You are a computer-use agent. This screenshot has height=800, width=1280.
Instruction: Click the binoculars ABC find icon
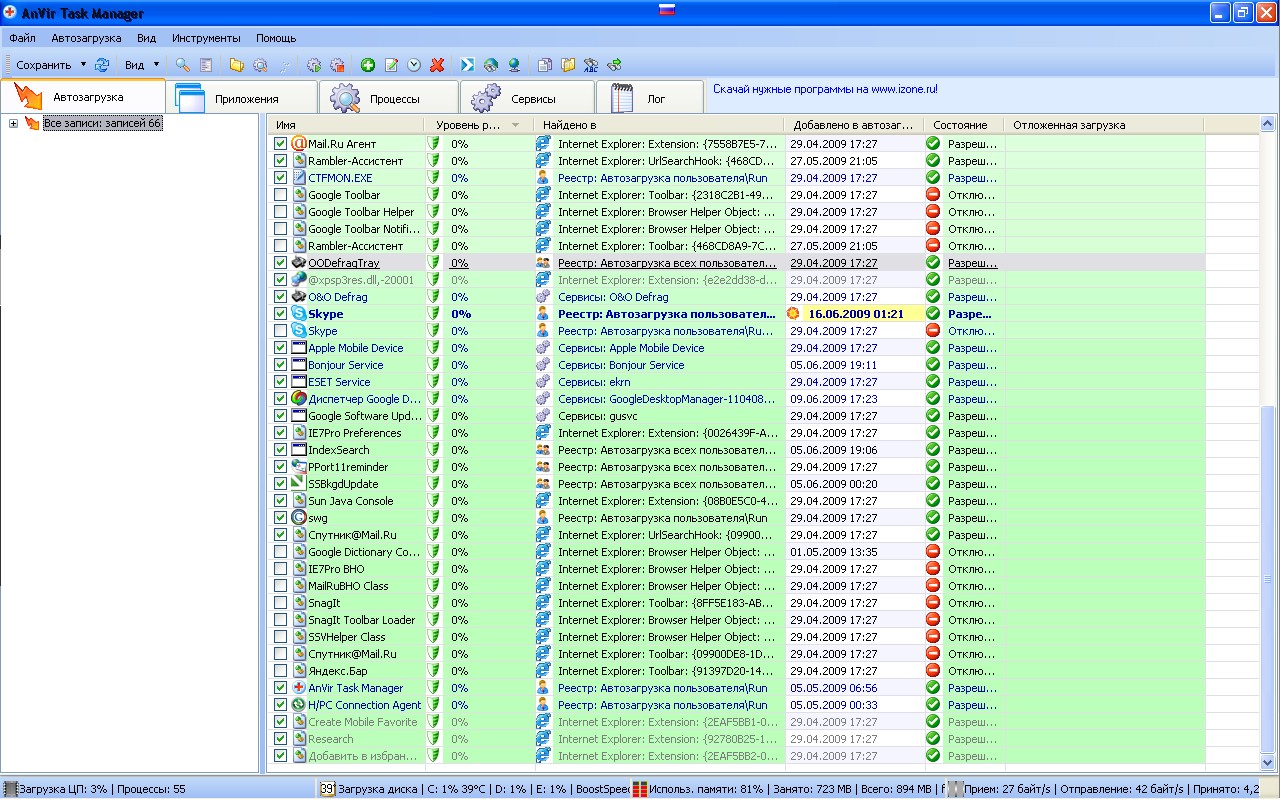tap(591, 65)
